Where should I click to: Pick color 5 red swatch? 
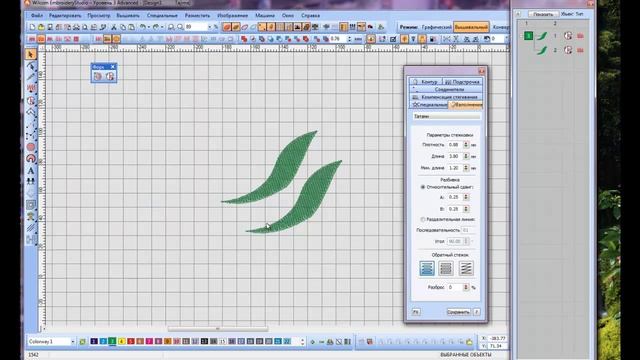[x=131, y=341]
